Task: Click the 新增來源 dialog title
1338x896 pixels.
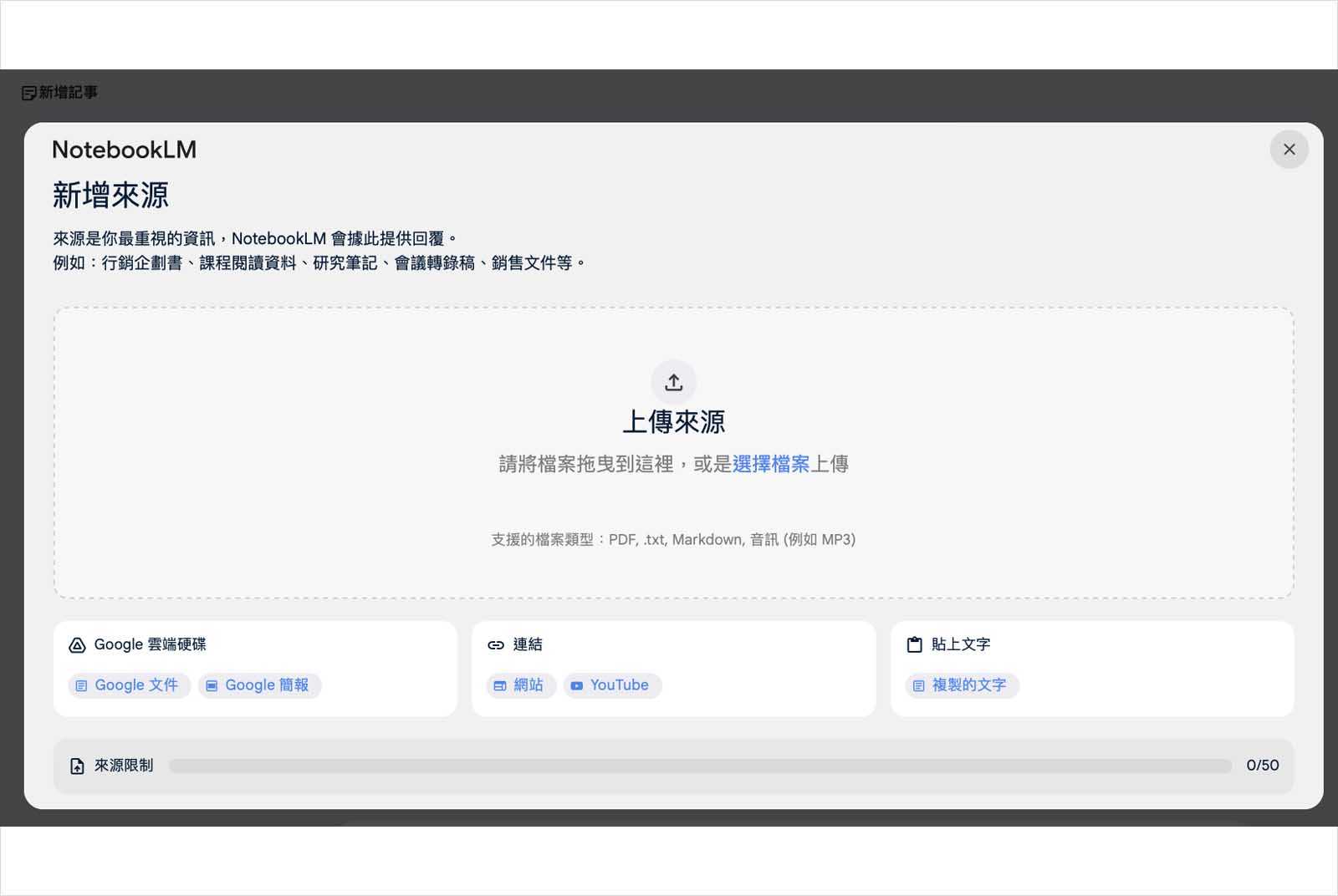Action: [x=110, y=196]
